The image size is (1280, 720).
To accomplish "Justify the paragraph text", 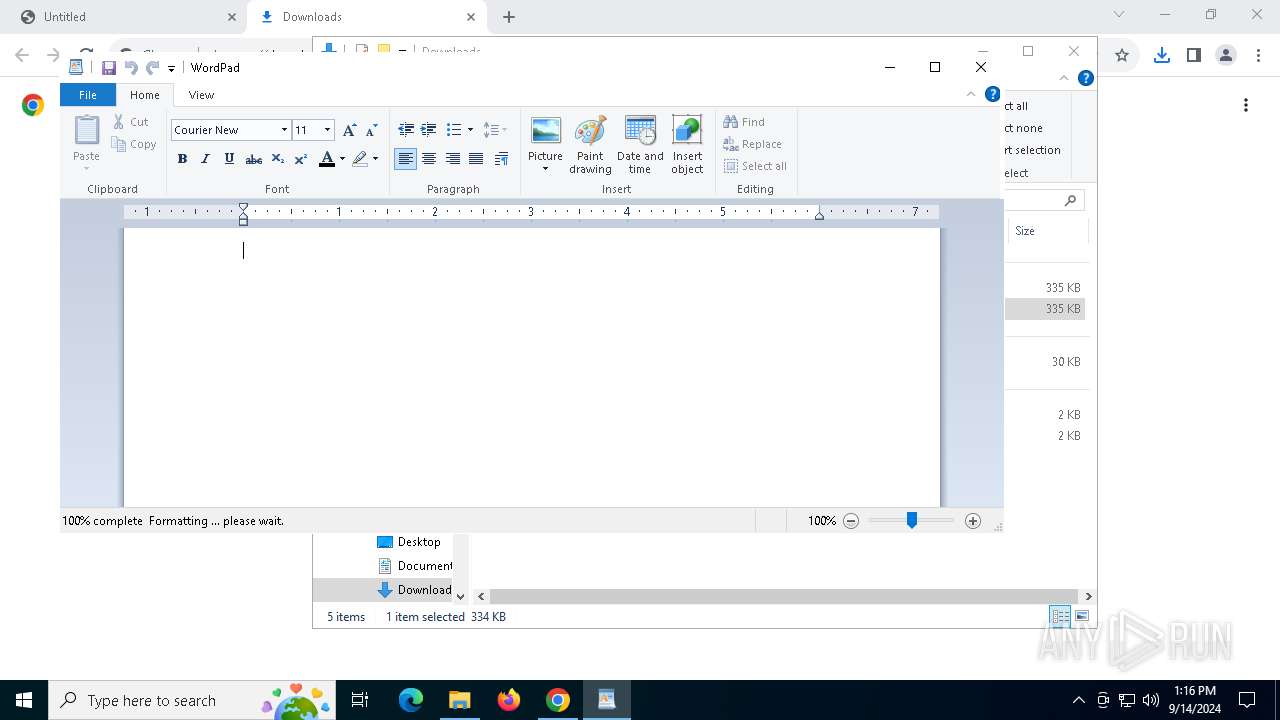I will point(476,159).
